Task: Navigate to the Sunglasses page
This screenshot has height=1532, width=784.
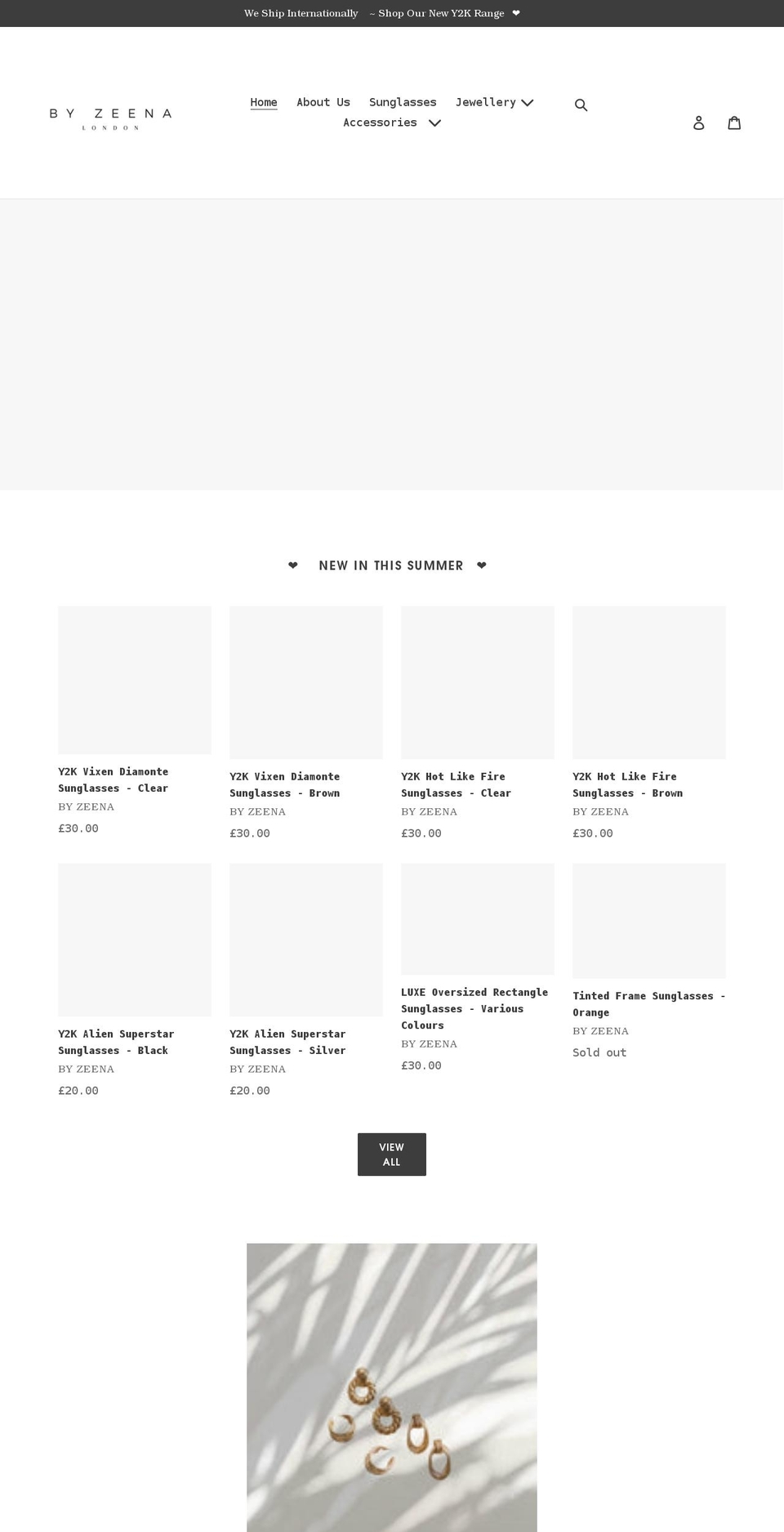Action: point(403,102)
